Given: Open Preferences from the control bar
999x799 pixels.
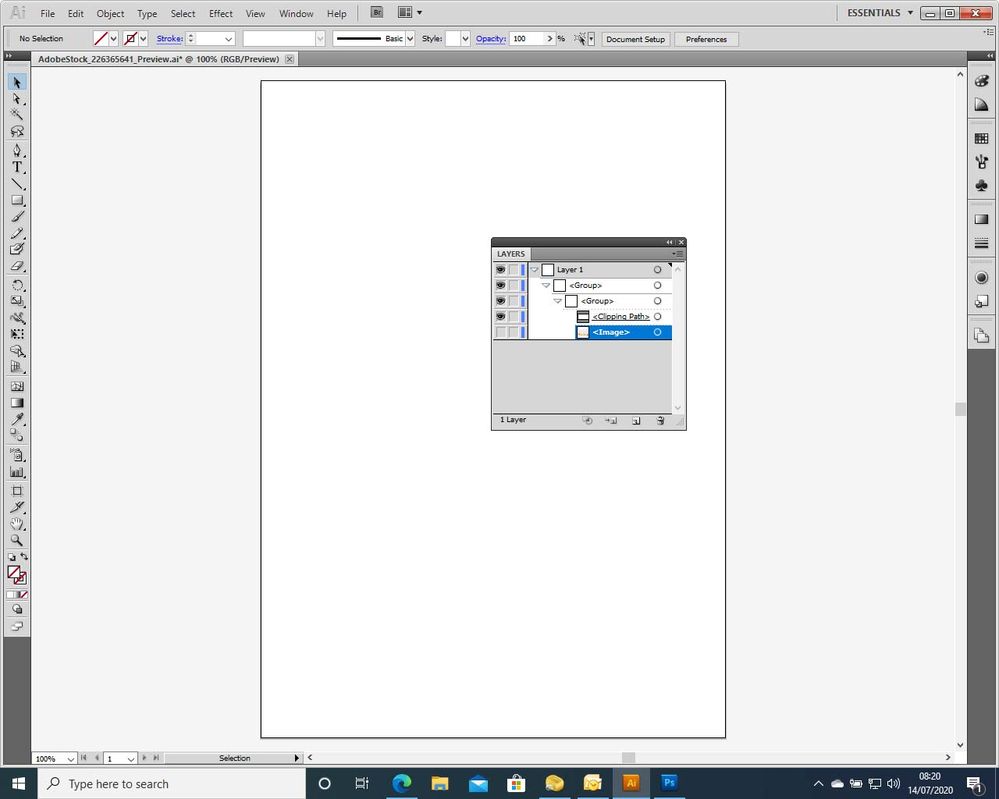Looking at the screenshot, I should [x=706, y=39].
